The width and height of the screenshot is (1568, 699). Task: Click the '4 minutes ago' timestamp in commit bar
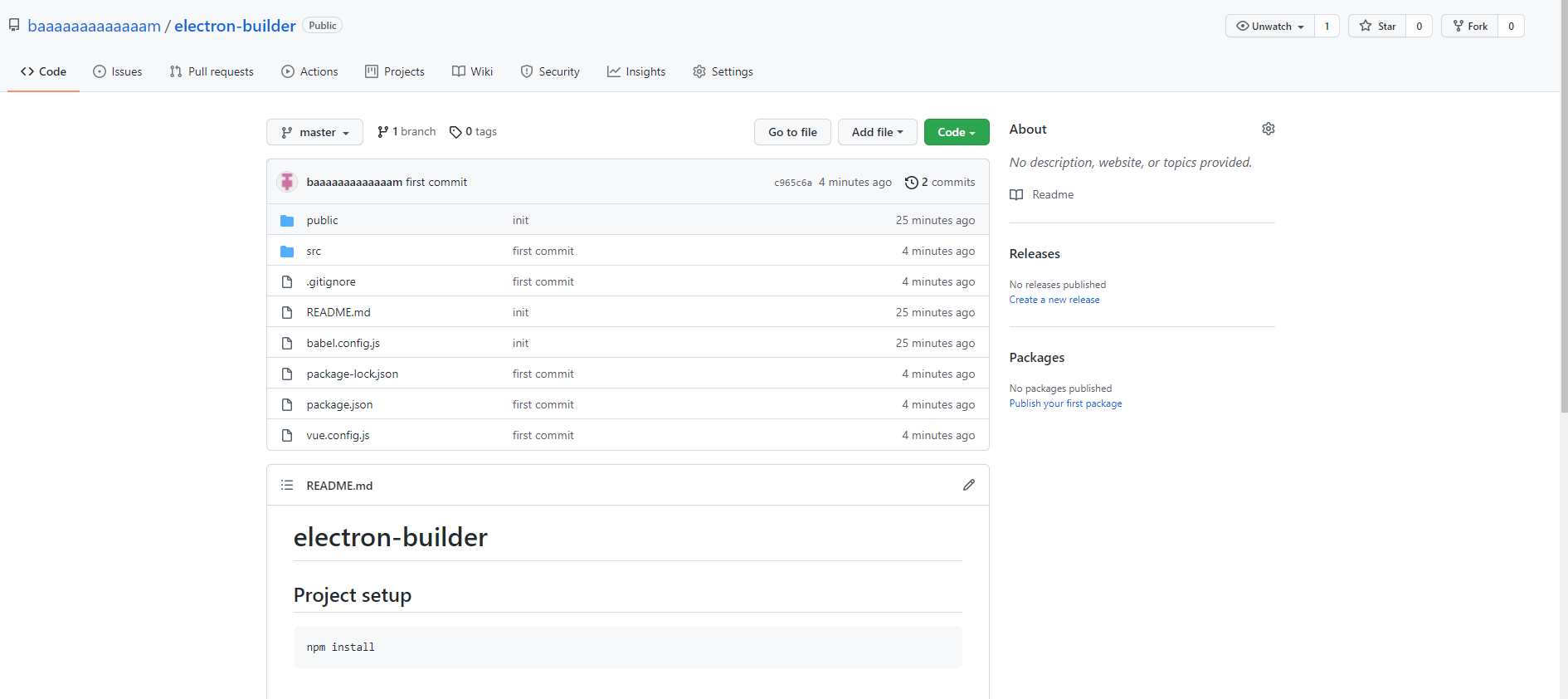coord(855,182)
